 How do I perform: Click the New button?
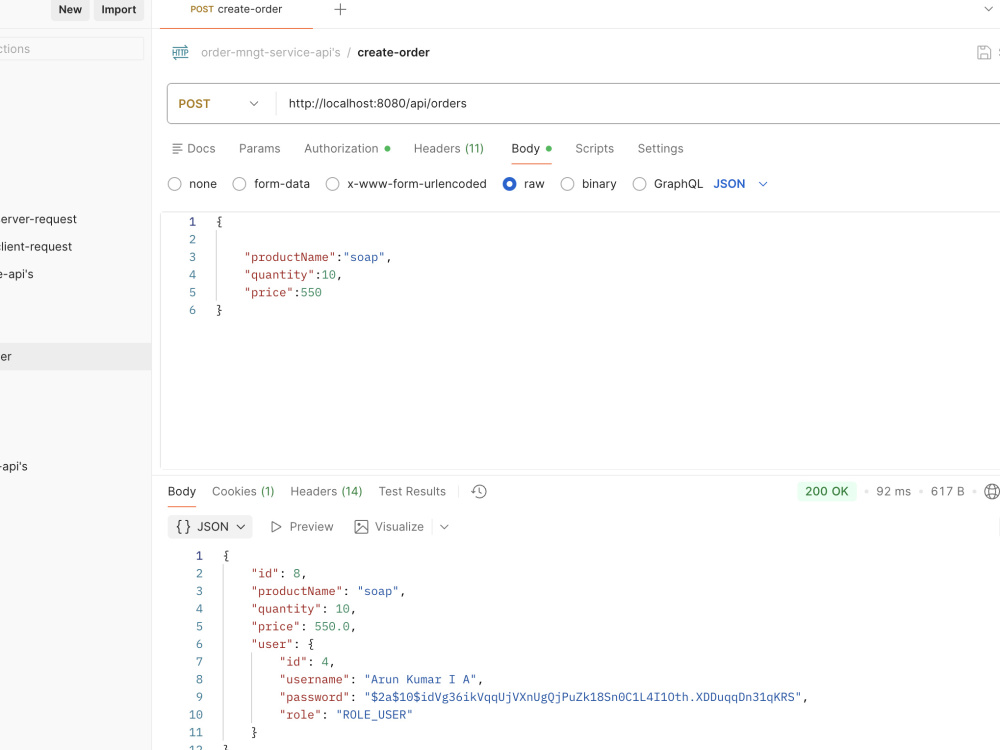[70, 10]
